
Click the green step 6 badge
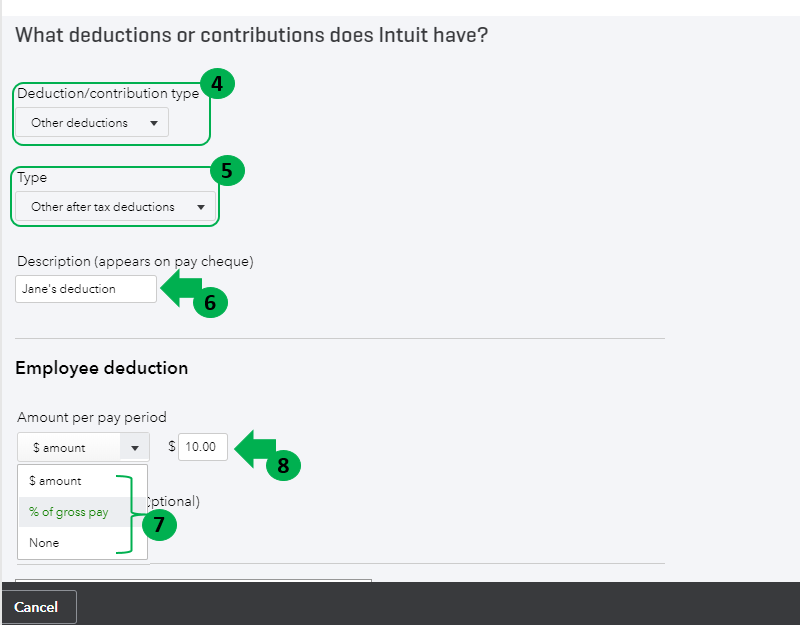click(211, 303)
